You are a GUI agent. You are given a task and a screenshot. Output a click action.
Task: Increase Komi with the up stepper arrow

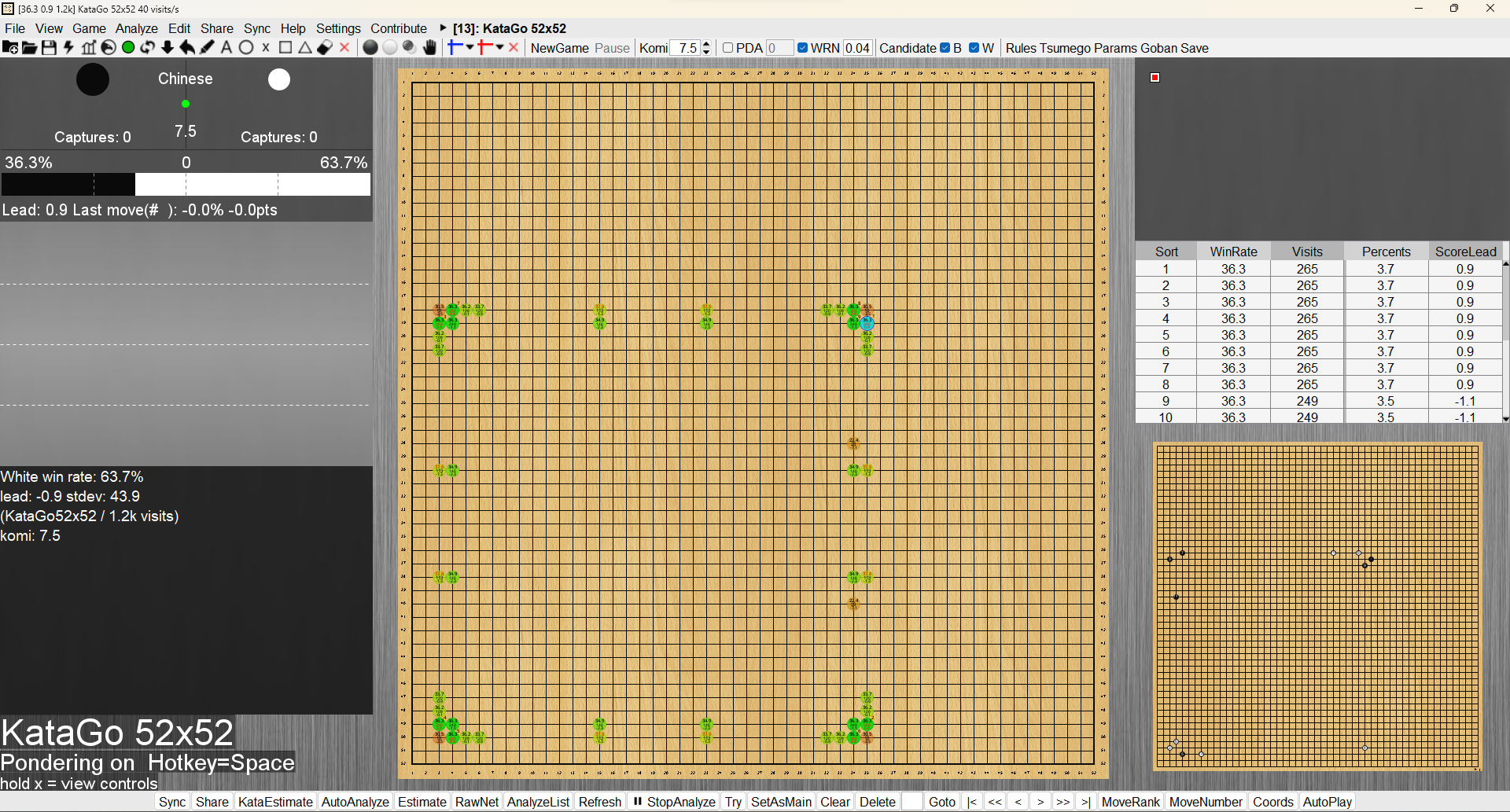pos(706,44)
